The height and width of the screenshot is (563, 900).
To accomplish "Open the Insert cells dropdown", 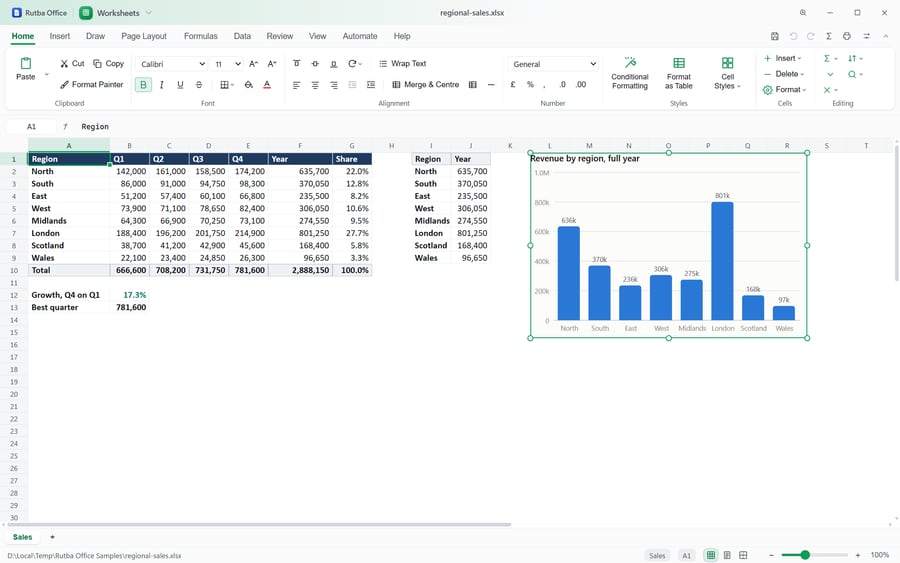I will tap(783, 58).
